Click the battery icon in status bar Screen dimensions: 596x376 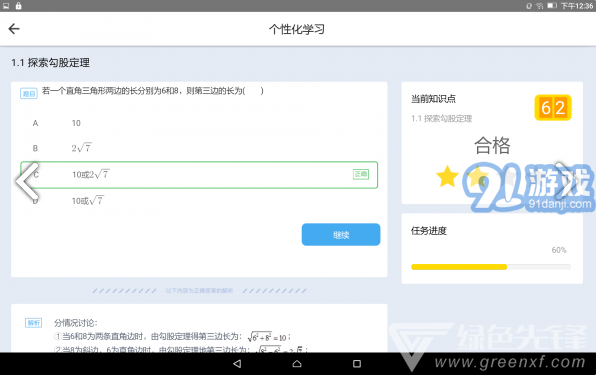coord(552,6)
